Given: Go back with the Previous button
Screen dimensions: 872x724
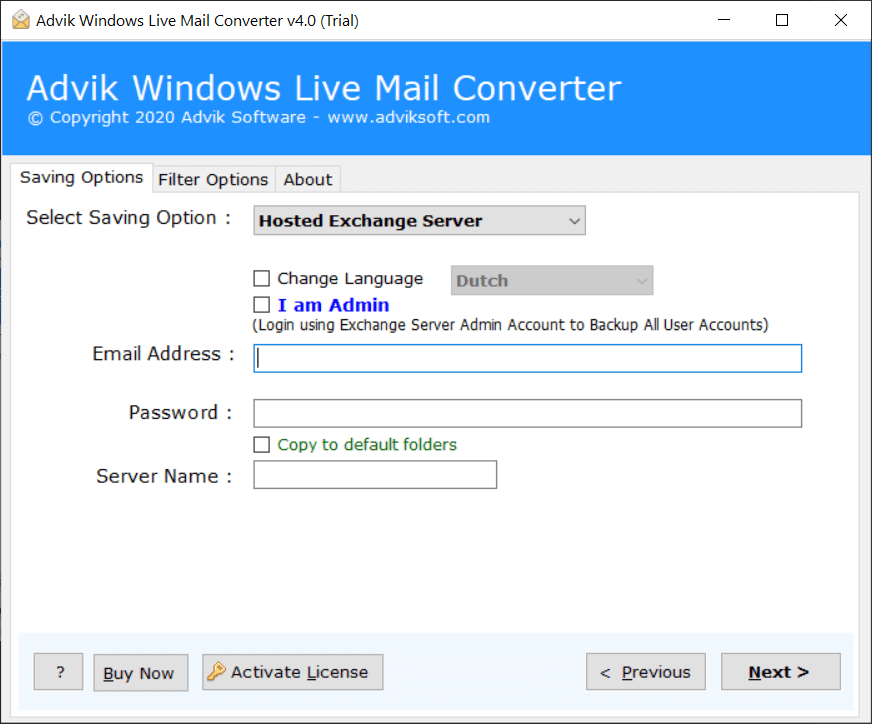Looking at the screenshot, I should coord(646,672).
